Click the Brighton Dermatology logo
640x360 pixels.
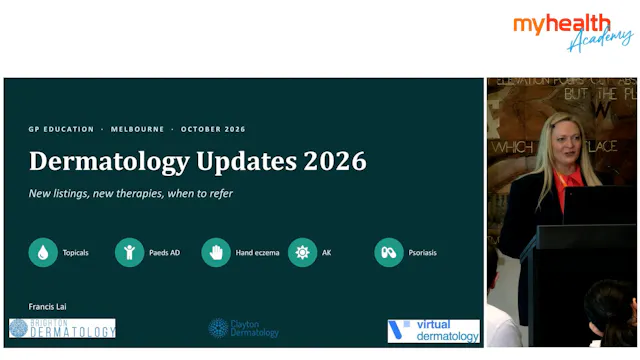(62, 328)
